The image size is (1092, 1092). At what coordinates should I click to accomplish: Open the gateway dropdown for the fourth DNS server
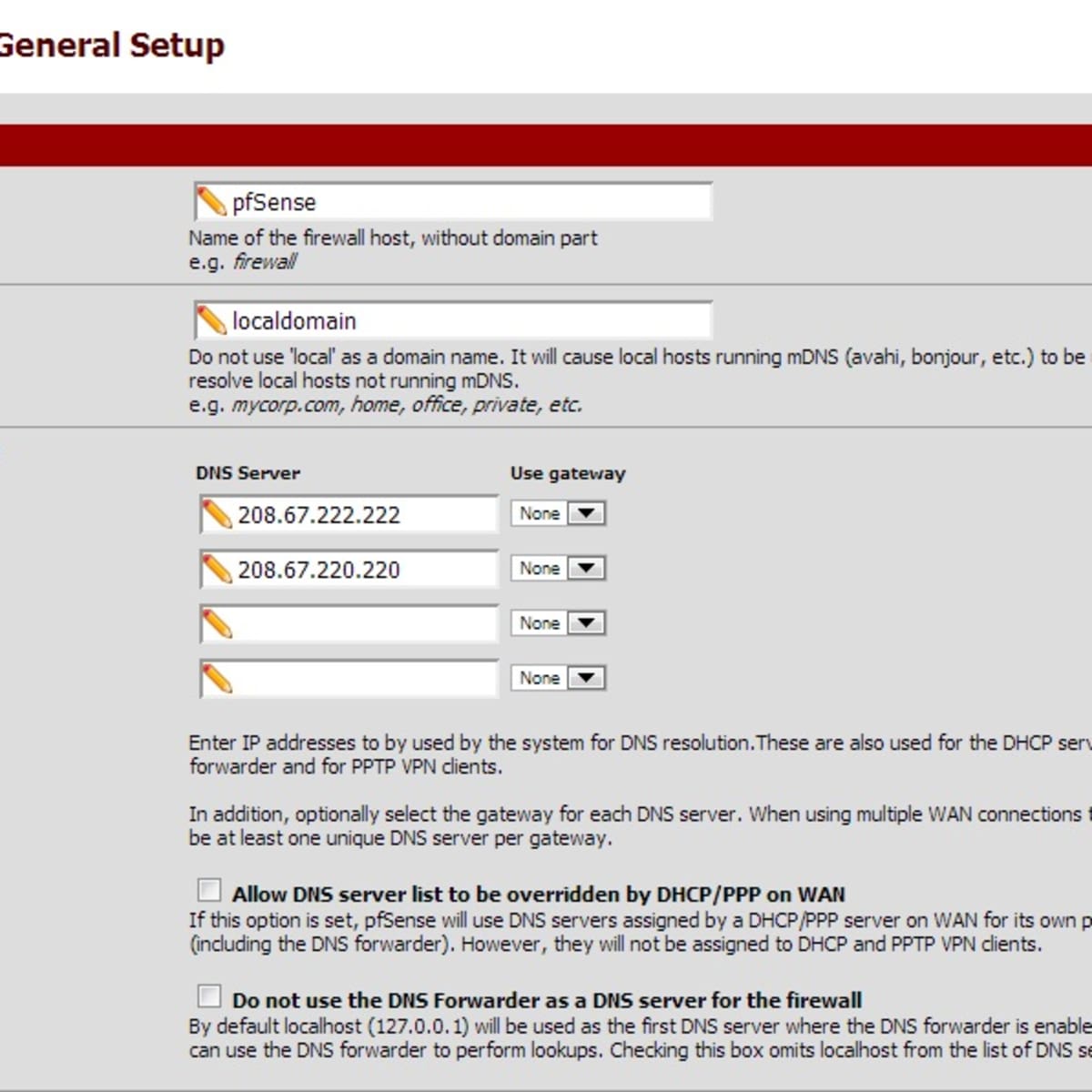[585, 677]
